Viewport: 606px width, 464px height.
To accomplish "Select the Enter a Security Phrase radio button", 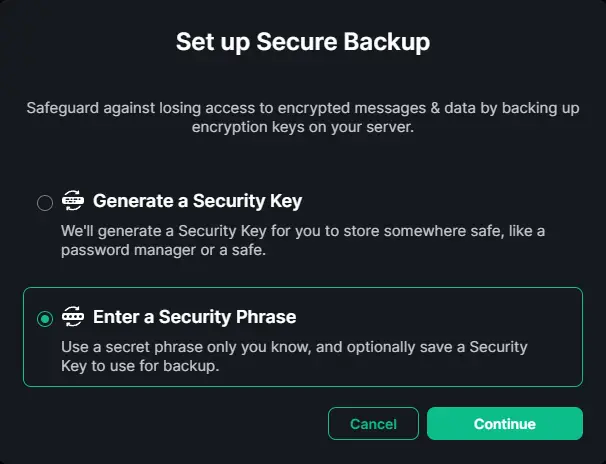I will coord(44,319).
